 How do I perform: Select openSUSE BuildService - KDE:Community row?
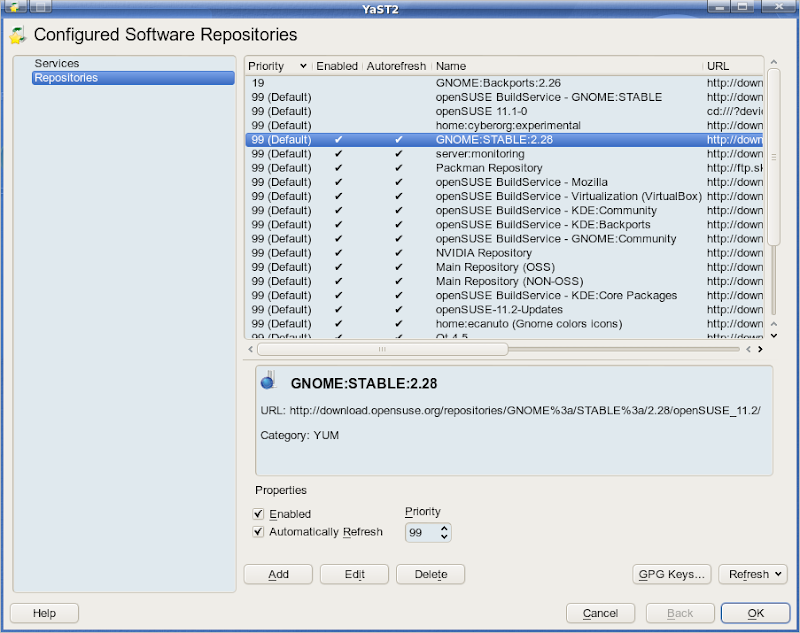coord(504,211)
